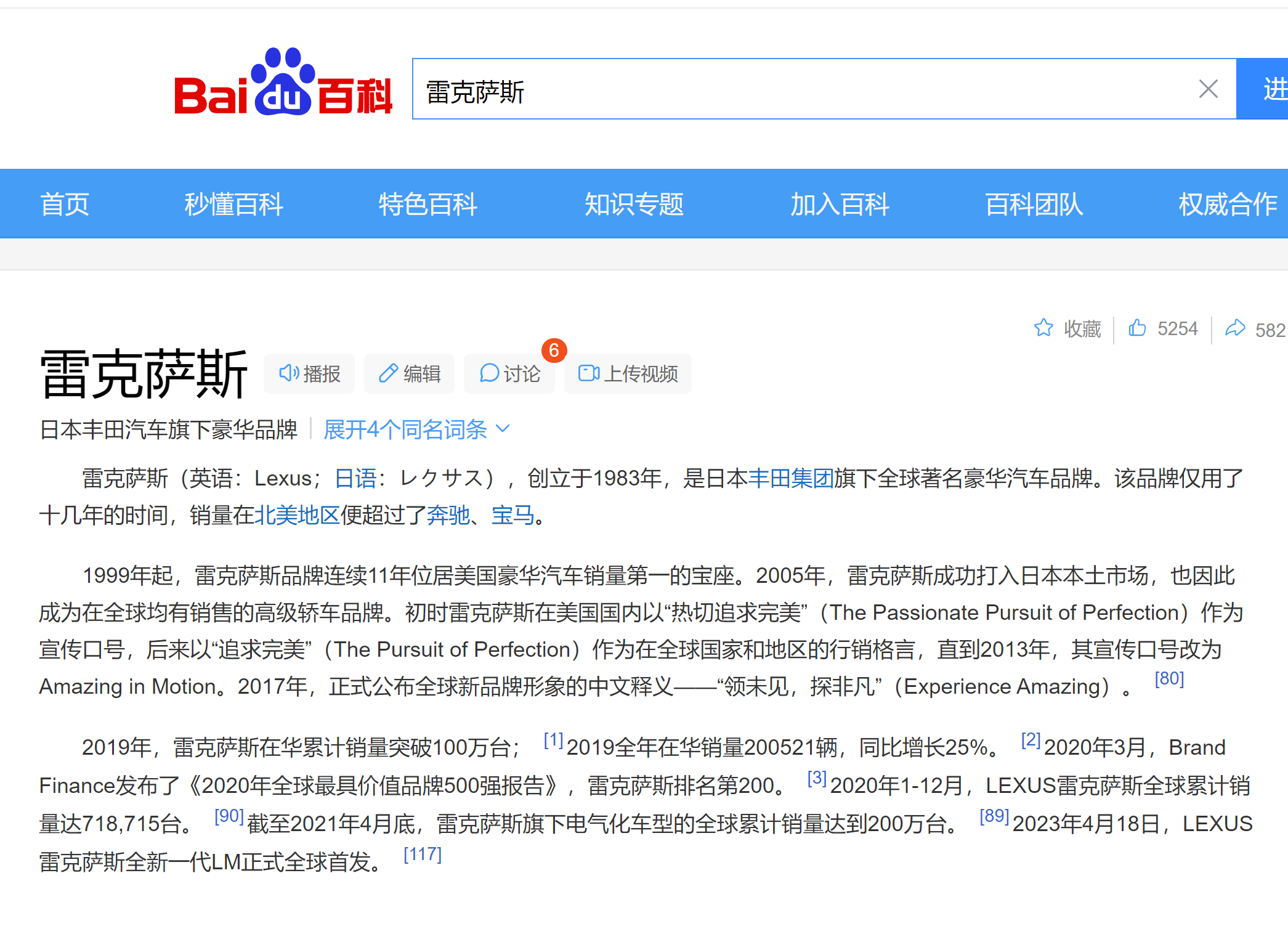Click the thumbs-up like icon

coord(1137,328)
